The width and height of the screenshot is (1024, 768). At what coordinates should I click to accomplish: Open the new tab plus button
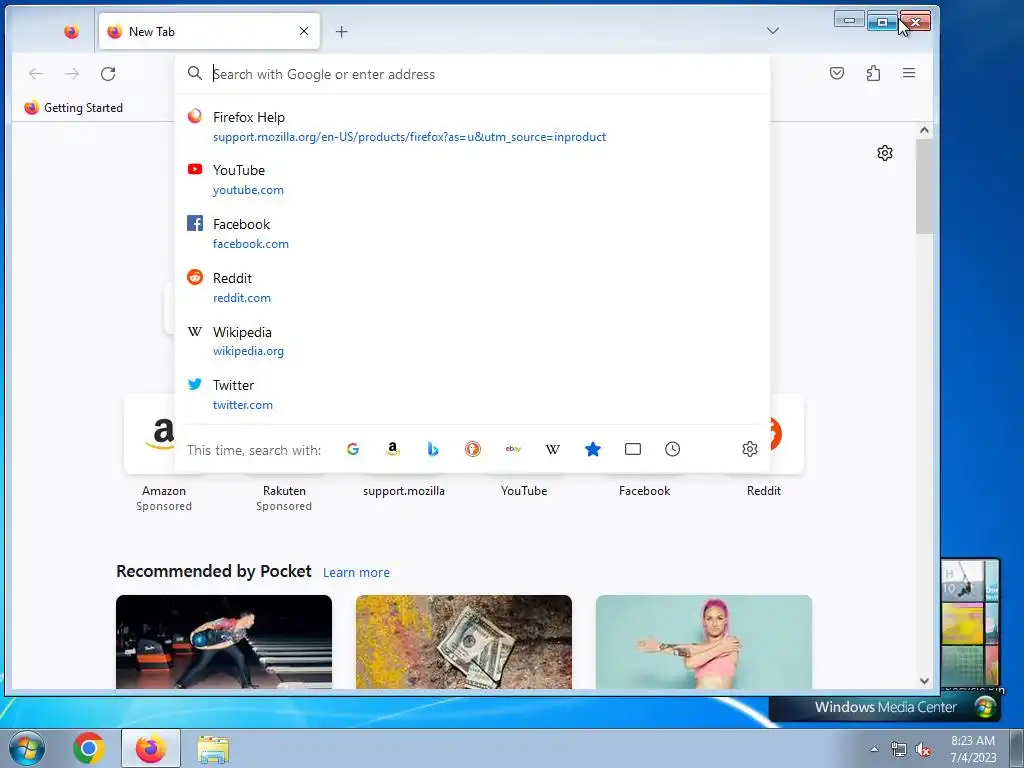pos(342,31)
